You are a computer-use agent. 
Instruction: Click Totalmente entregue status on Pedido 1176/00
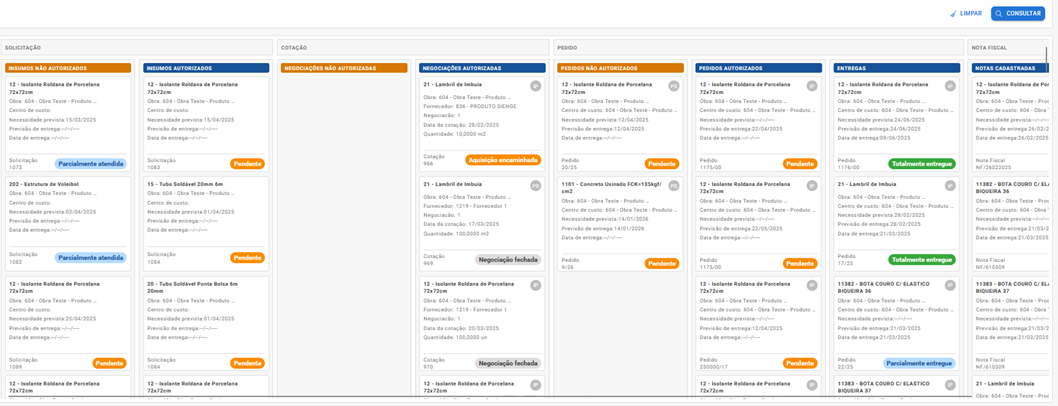(922, 163)
